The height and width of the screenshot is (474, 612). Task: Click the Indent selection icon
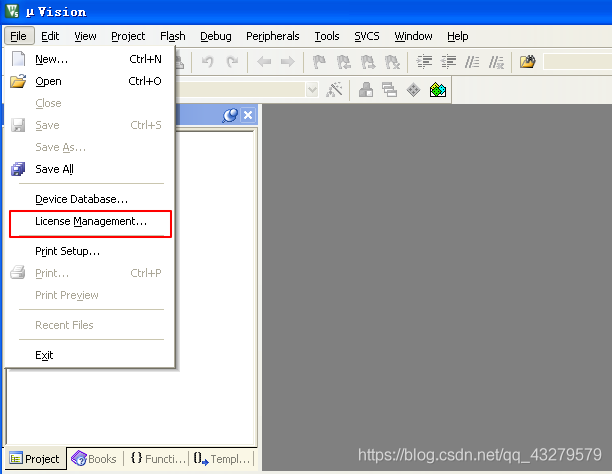pos(424,62)
